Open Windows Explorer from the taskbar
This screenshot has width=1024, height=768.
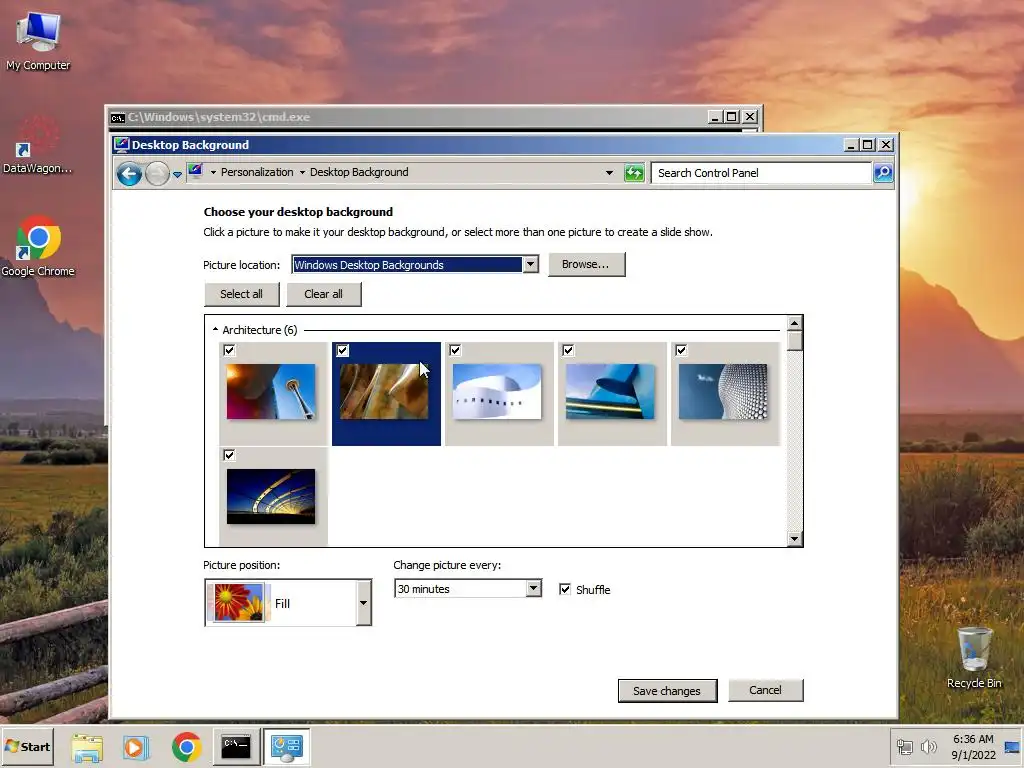pyautogui.click(x=87, y=748)
